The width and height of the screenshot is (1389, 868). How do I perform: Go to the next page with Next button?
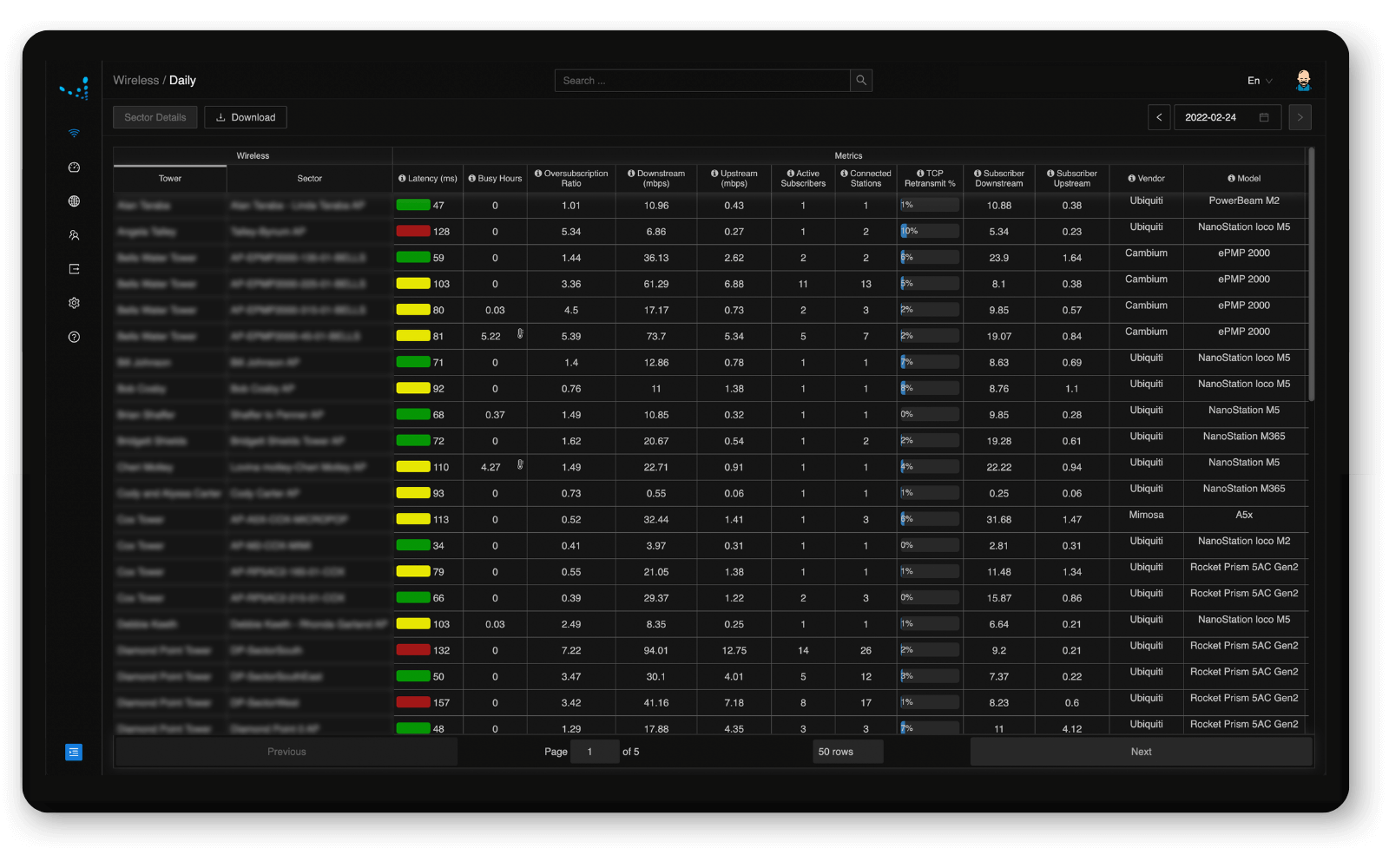tap(1141, 752)
